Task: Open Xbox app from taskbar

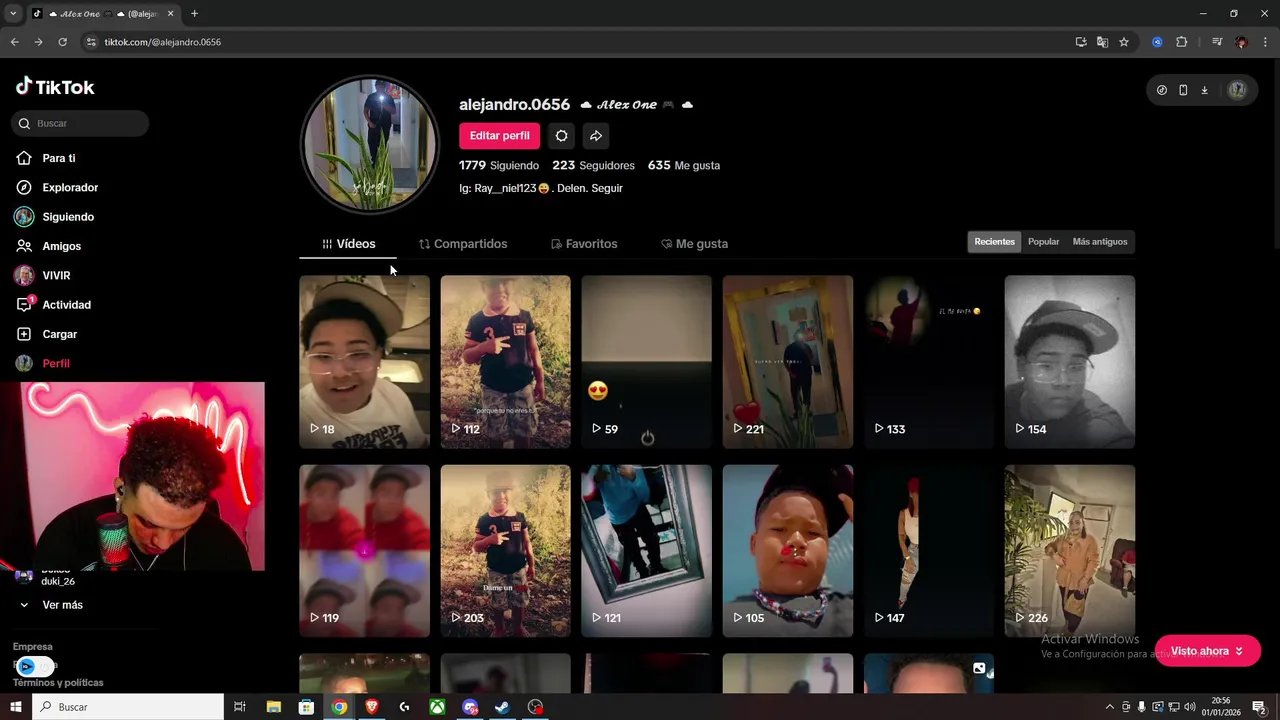Action: [x=437, y=707]
